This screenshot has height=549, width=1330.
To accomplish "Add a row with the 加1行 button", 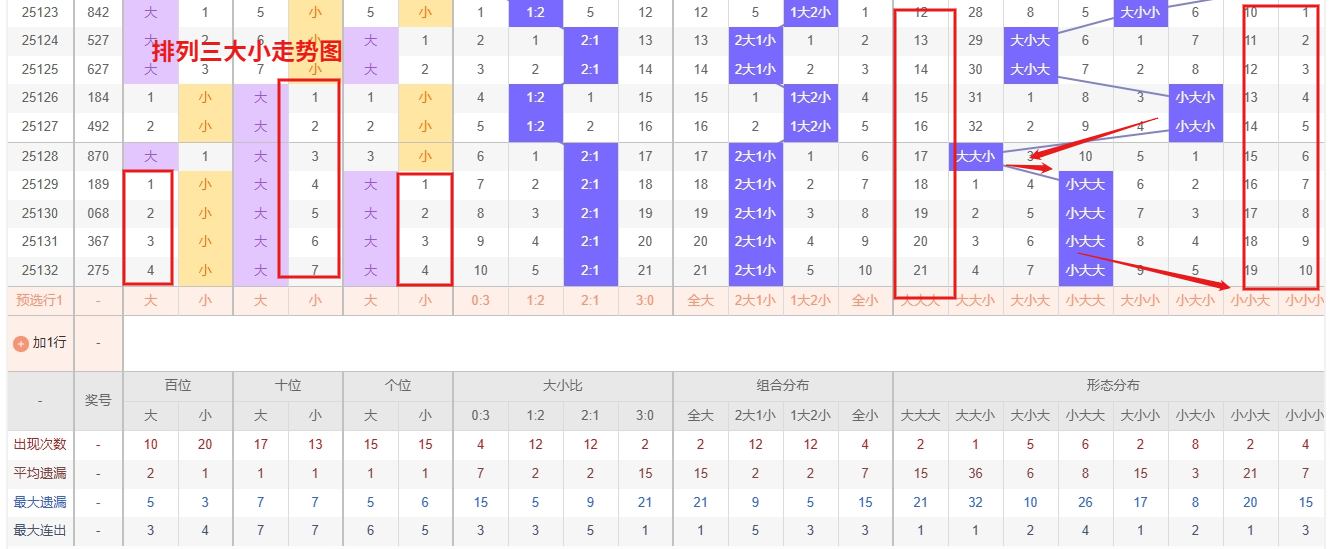I will (40, 343).
